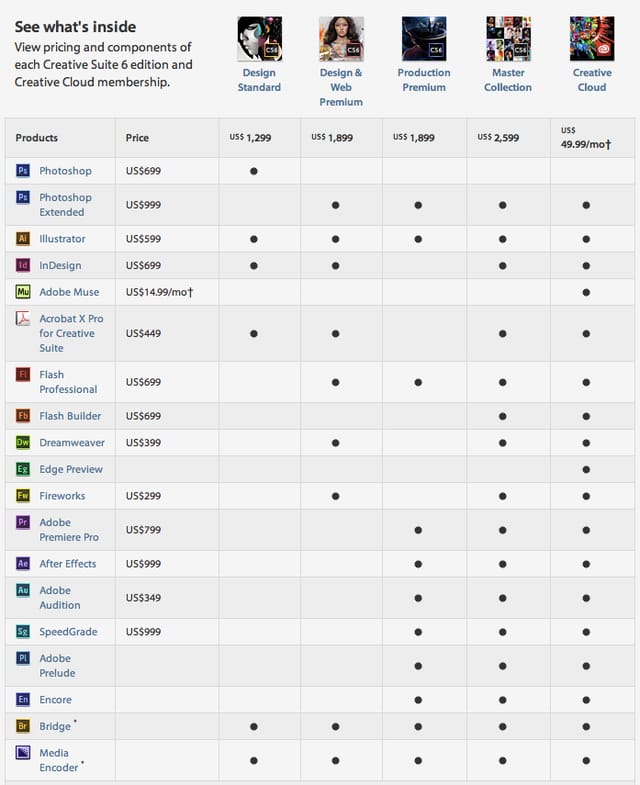Click the Adobe Muse US$14.99/mo price
Screen dimensions: 640x785
(159, 292)
